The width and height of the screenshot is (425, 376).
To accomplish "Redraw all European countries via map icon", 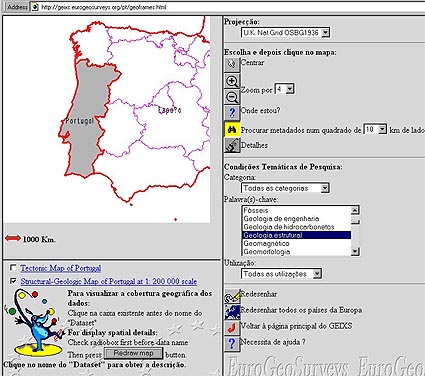I will (232, 311).
